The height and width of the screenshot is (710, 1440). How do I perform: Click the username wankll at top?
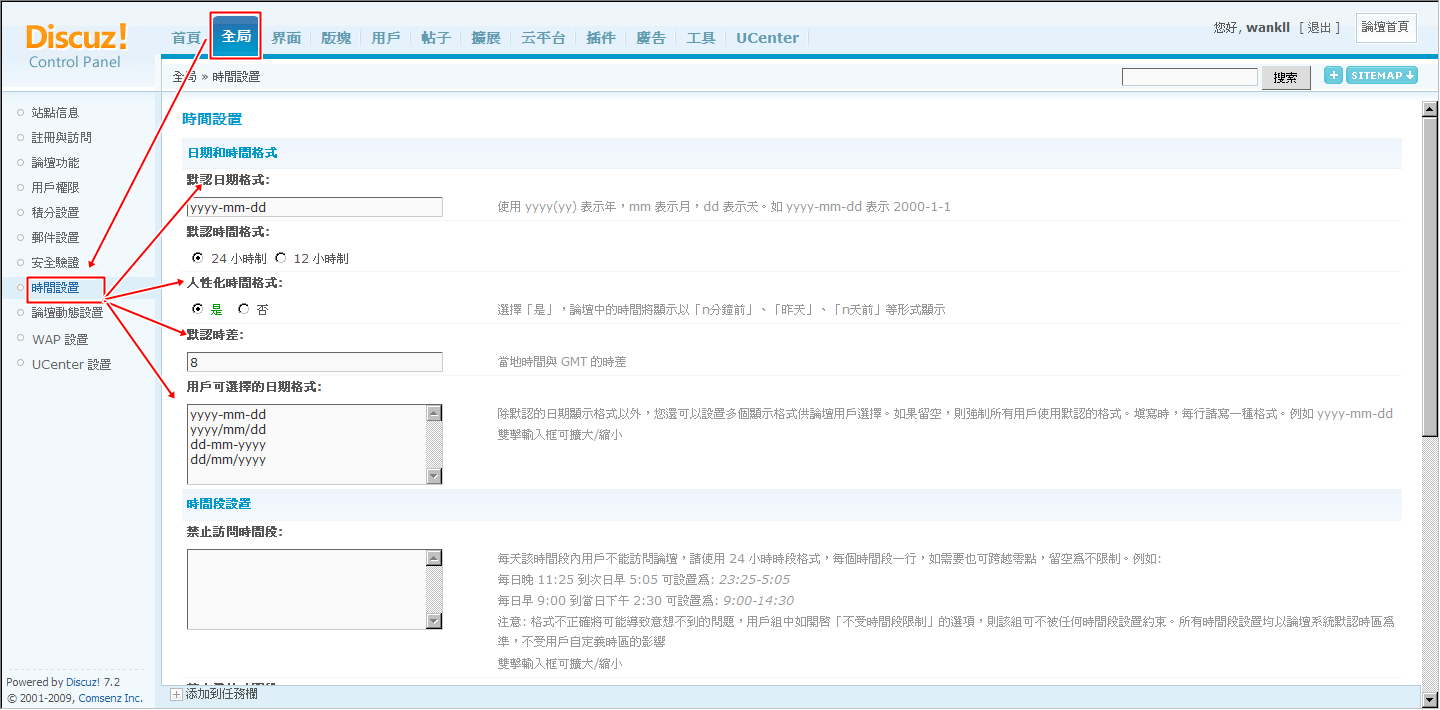click(x=1268, y=28)
